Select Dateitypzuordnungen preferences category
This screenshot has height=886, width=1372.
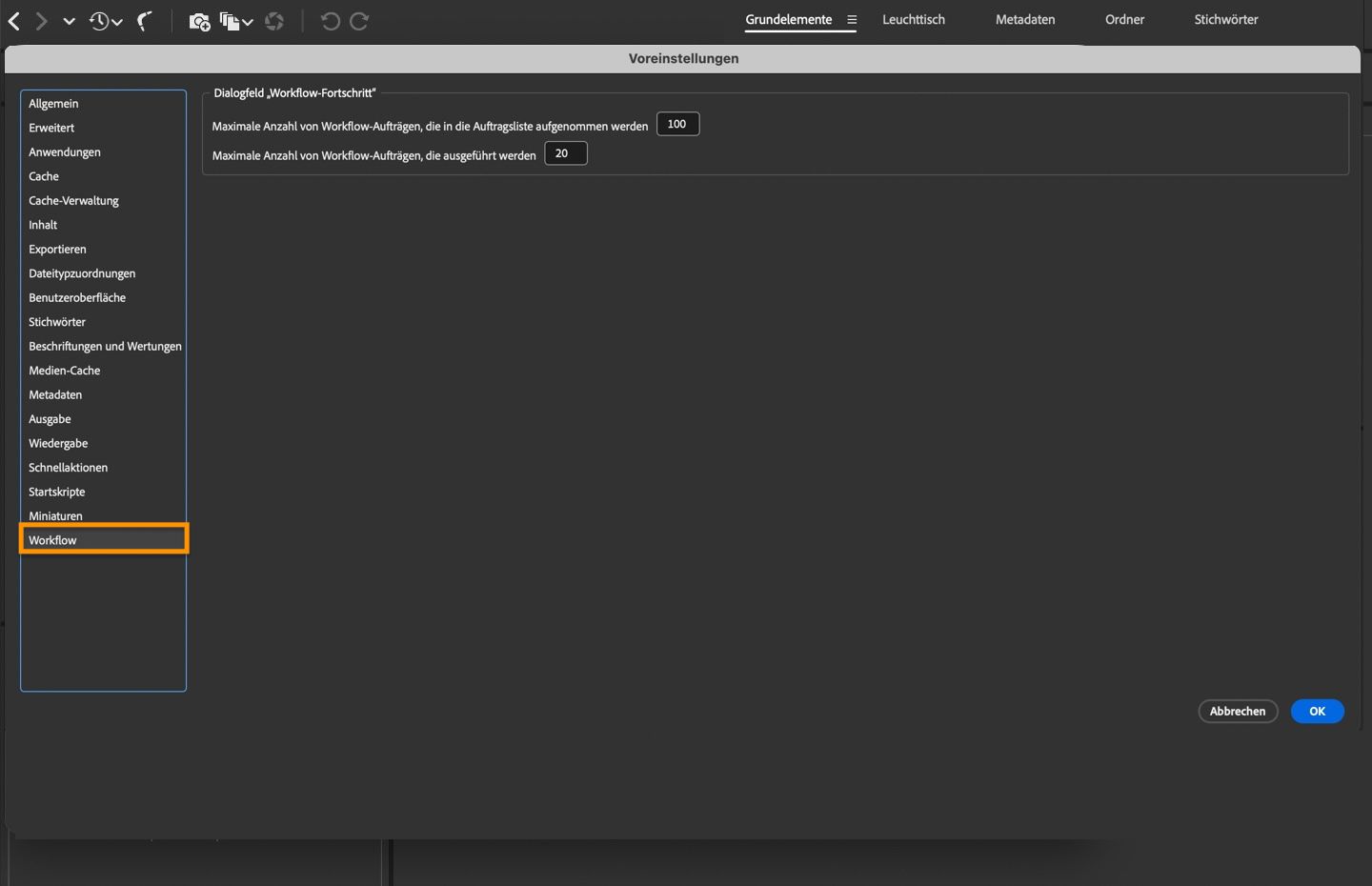[x=103, y=273]
